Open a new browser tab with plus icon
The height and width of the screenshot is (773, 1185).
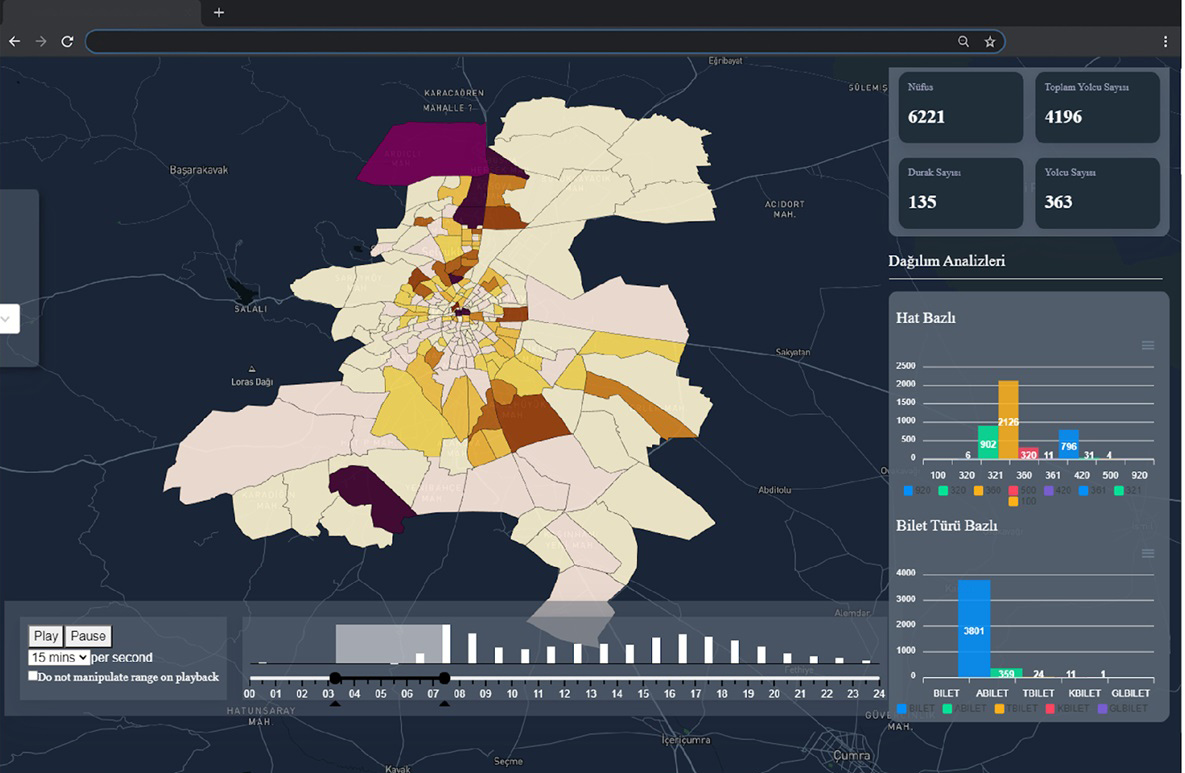pyautogui.click(x=219, y=13)
